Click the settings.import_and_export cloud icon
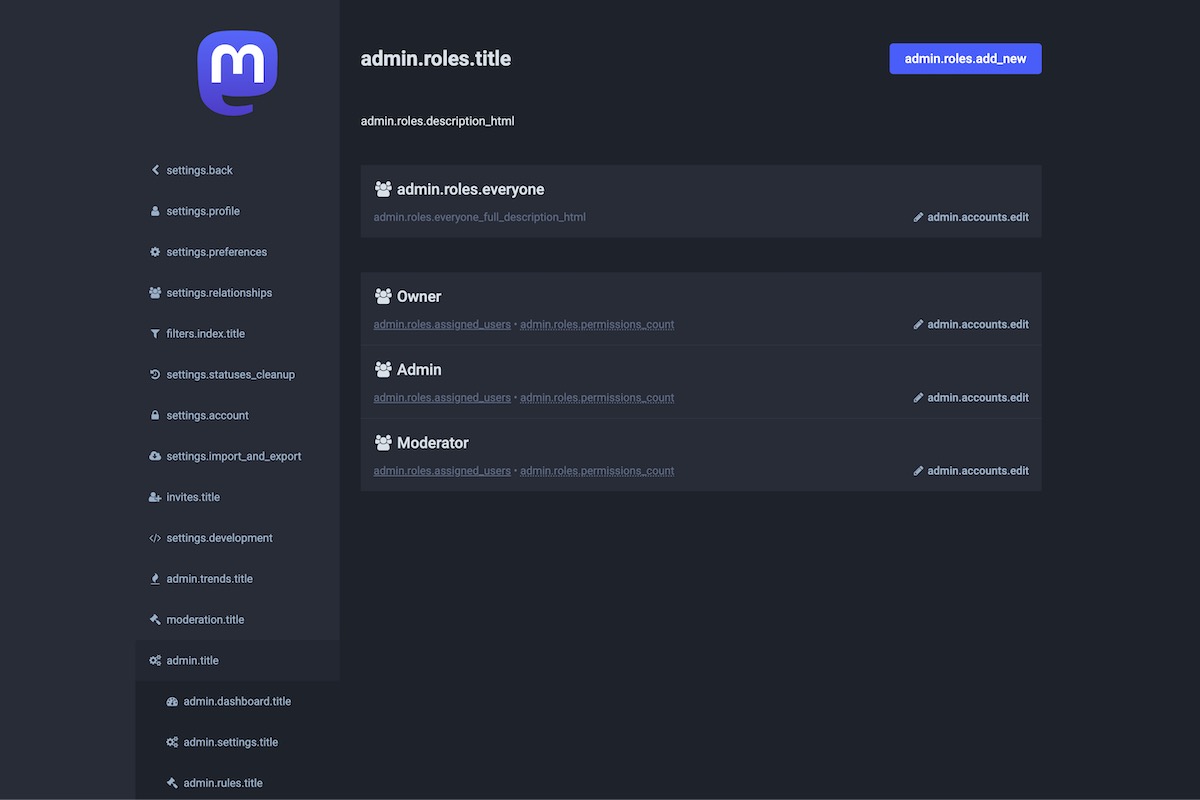Screen dimensions: 1200x800 (x=155, y=456)
